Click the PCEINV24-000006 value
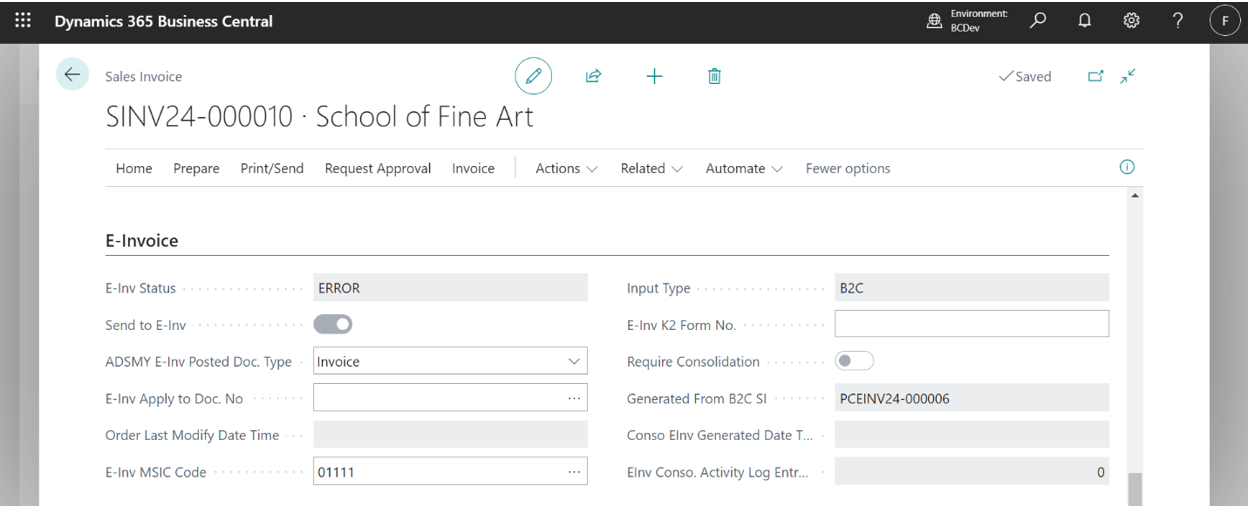1249x507 pixels. (972, 398)
